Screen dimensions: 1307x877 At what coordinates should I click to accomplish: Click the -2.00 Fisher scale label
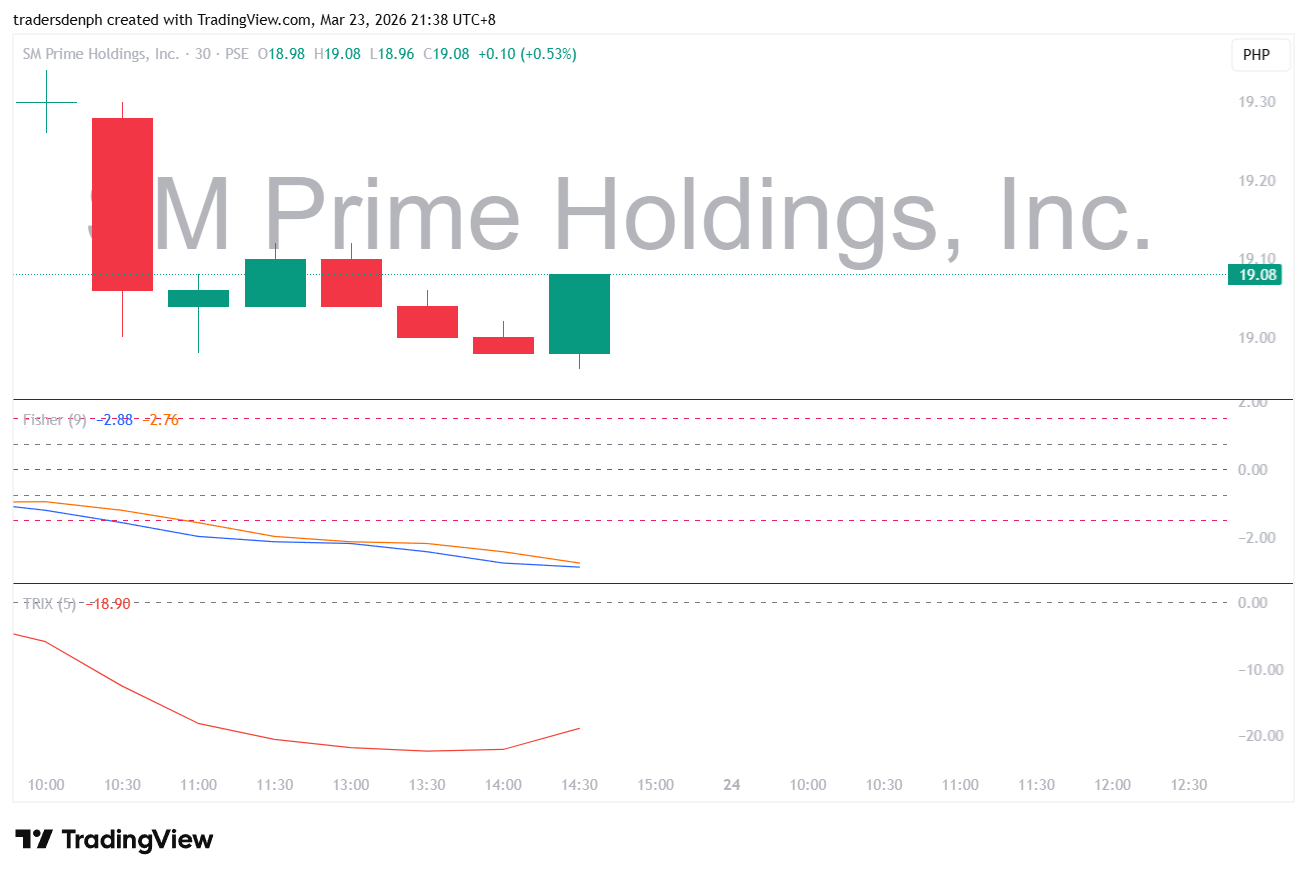(1258, 538)
